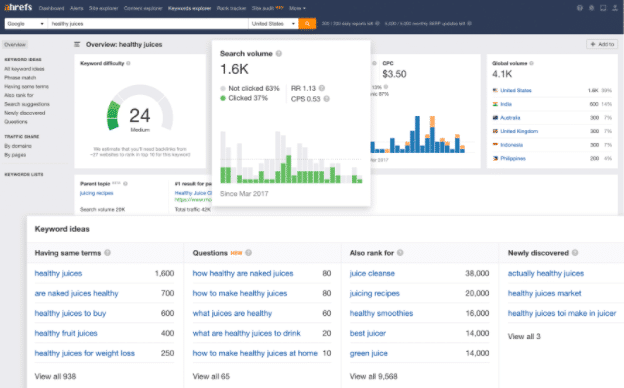Screen dimensions: 624x388
Task: Open Rank tracker from top navigation
Action: click(231, 8)
